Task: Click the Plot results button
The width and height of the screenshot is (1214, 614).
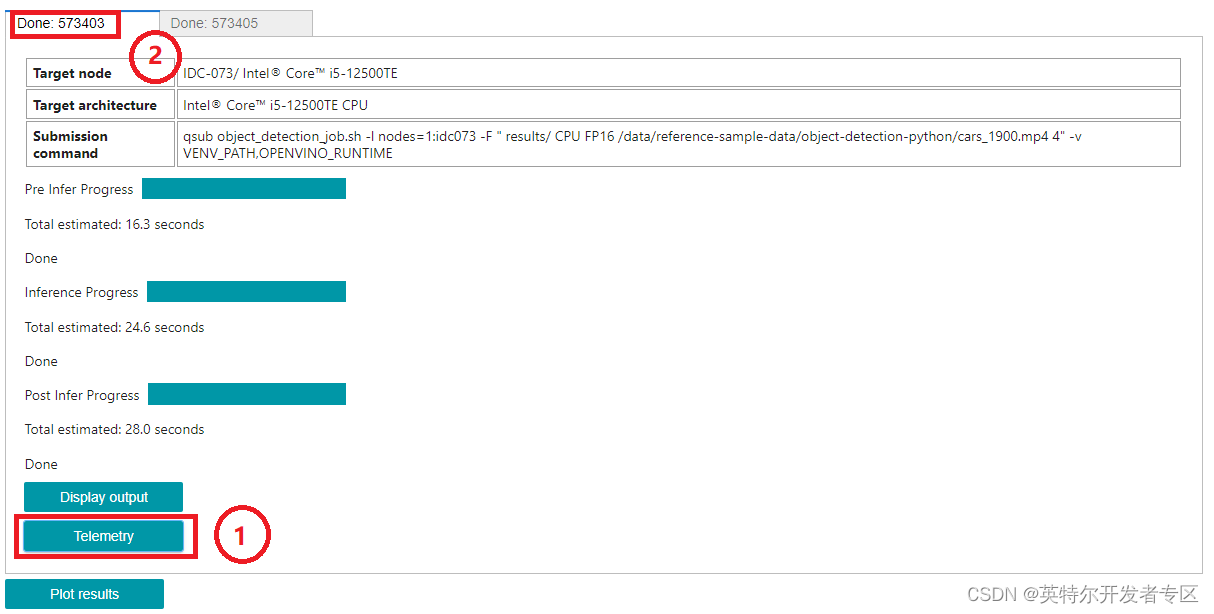Action: [x=84, y=593]
